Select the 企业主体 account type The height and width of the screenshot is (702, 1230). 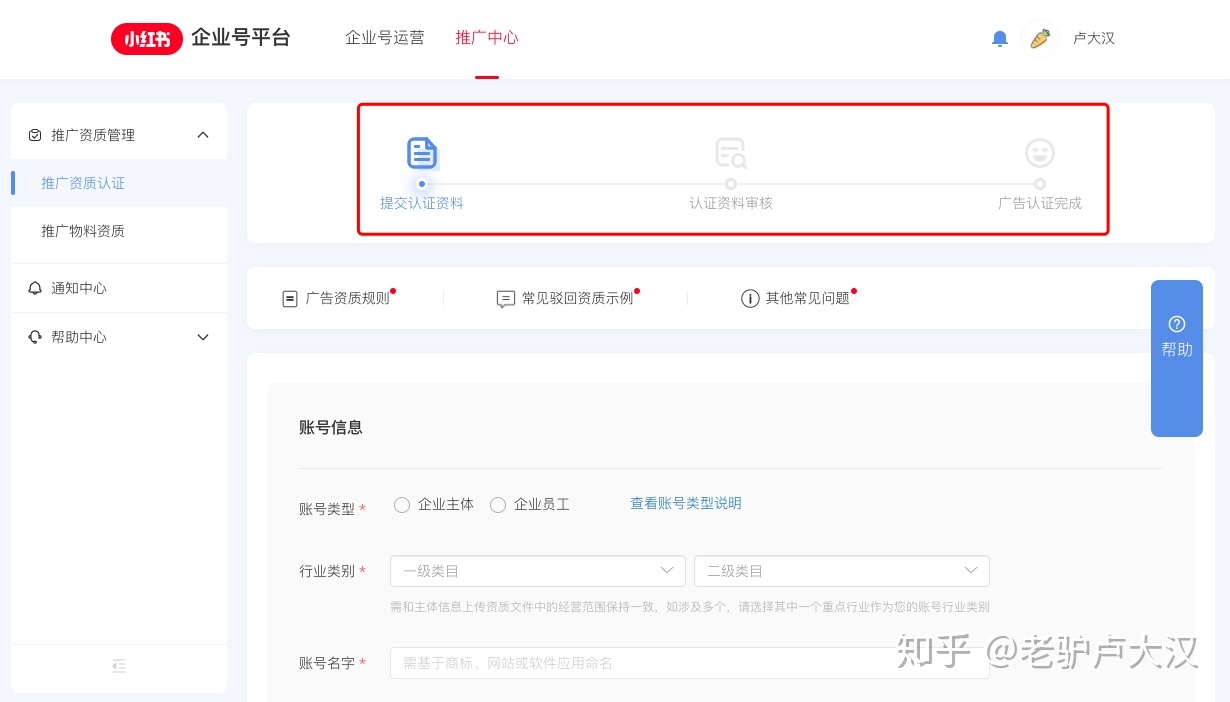402,505
